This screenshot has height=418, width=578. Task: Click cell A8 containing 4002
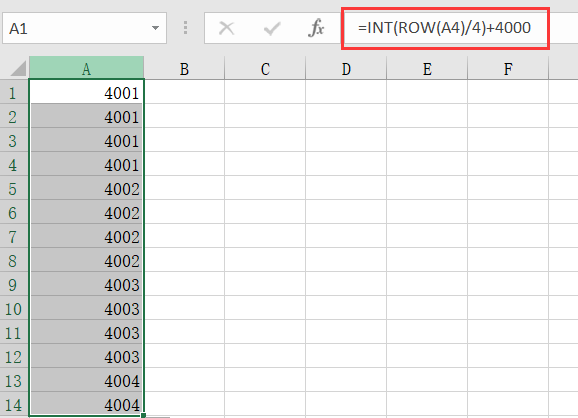coord(86,260)
